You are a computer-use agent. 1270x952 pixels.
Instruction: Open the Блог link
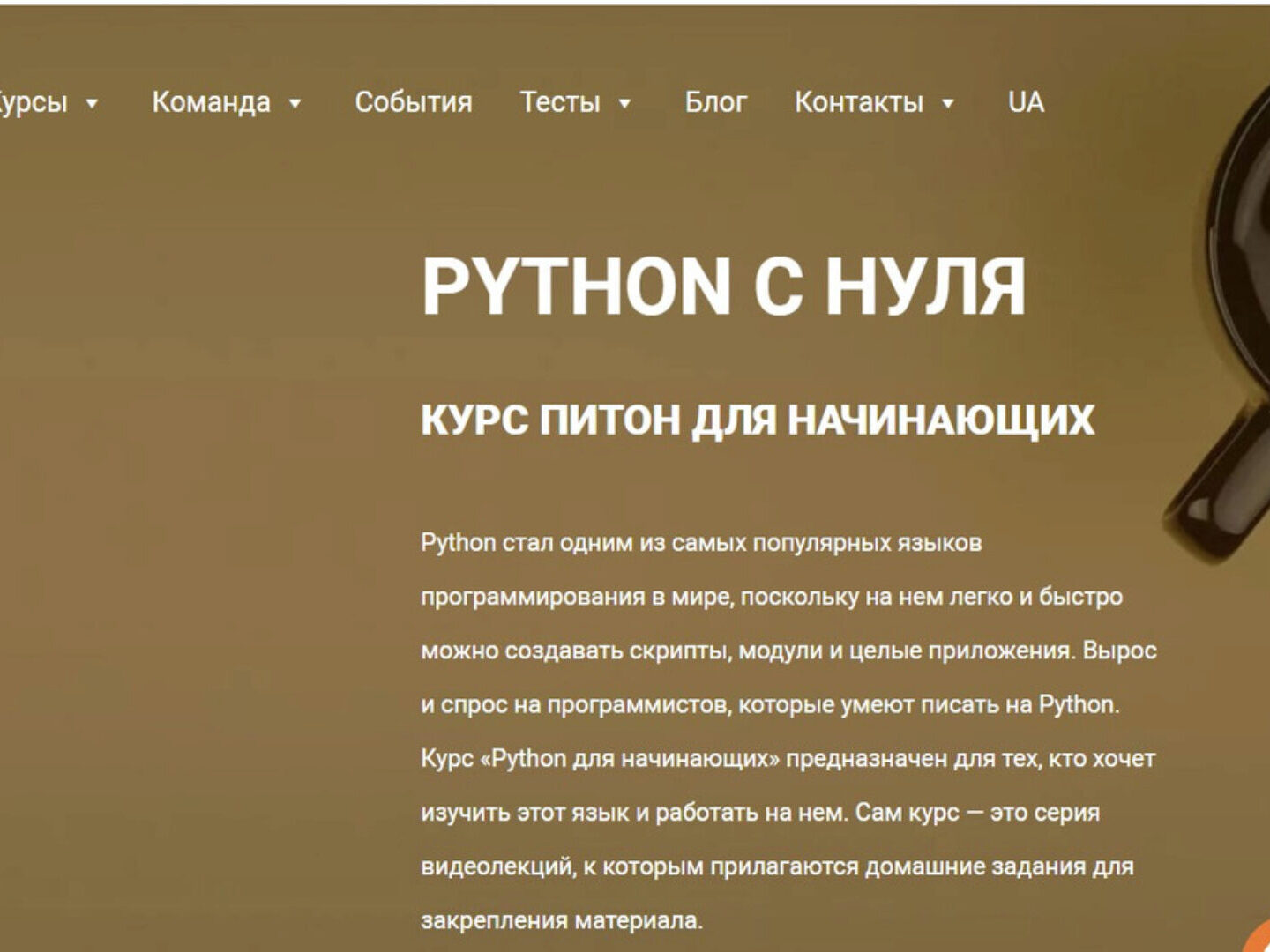coord(715,102)
